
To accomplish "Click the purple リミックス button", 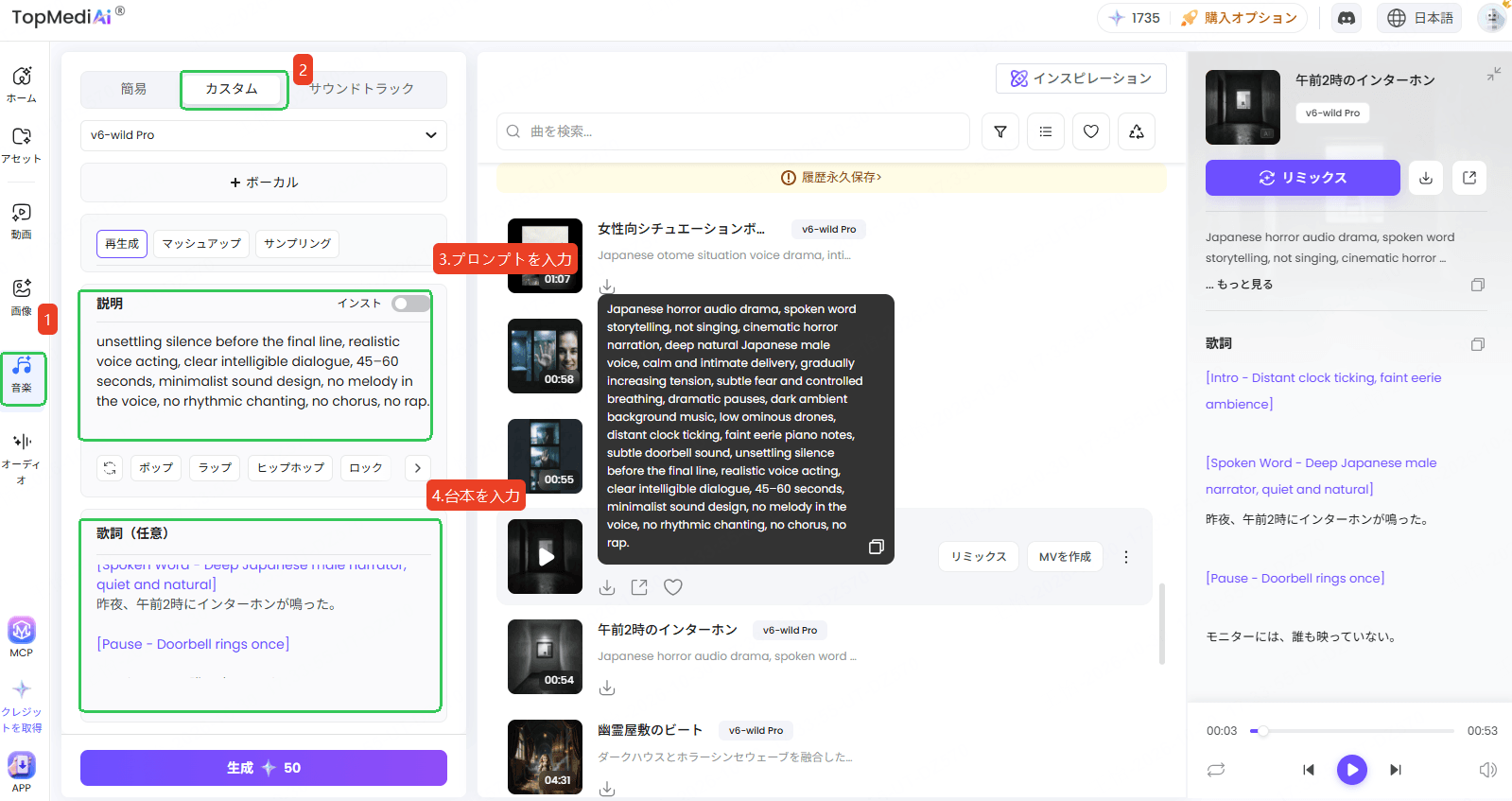I will pos(1303,178).
